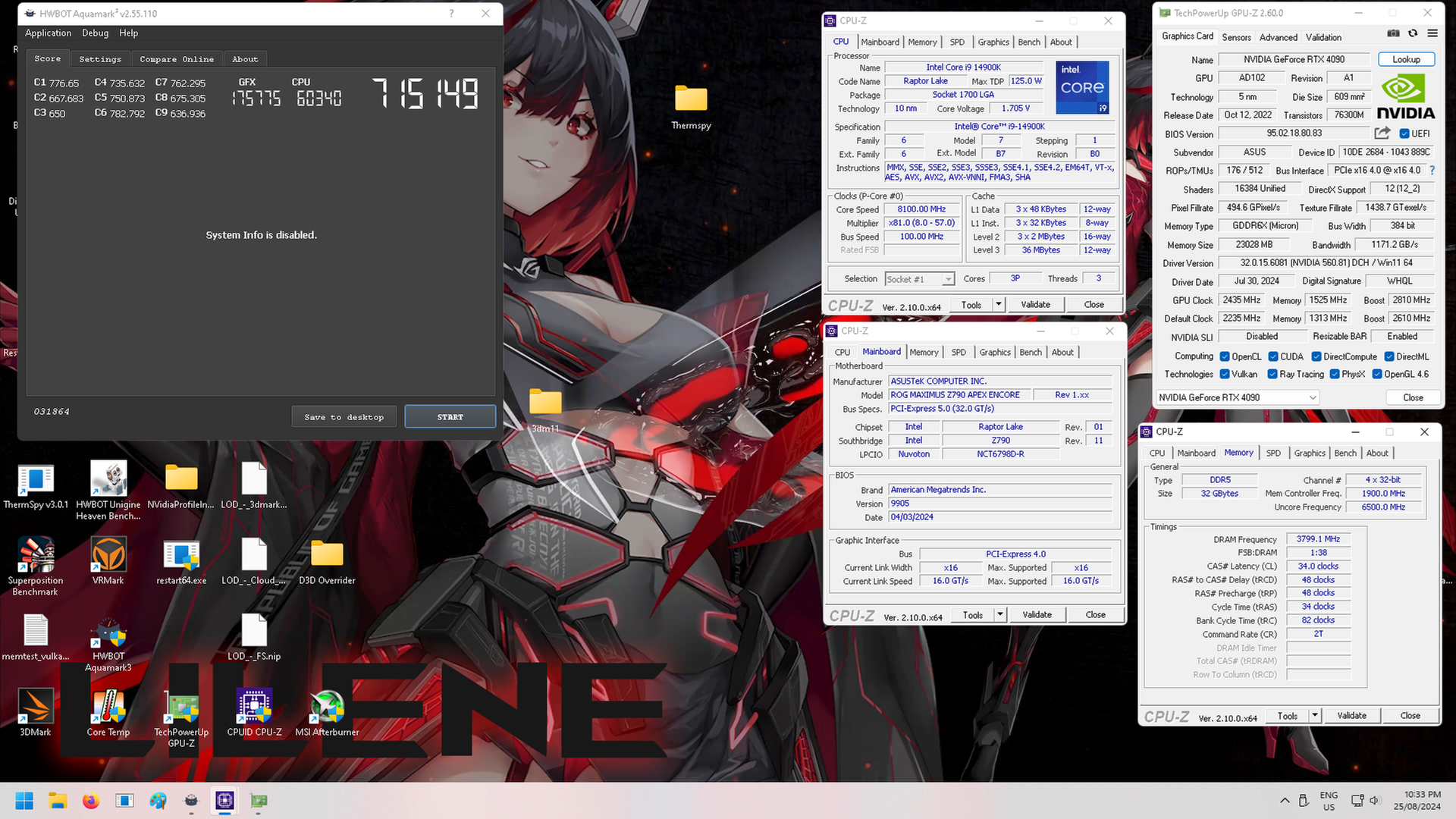This screenshot has height=819, width=1456.
Task: Expand Tools dropdown arrow in CPU-Z Memory window
Action: pyautogui.click(x=1315, y=715)
